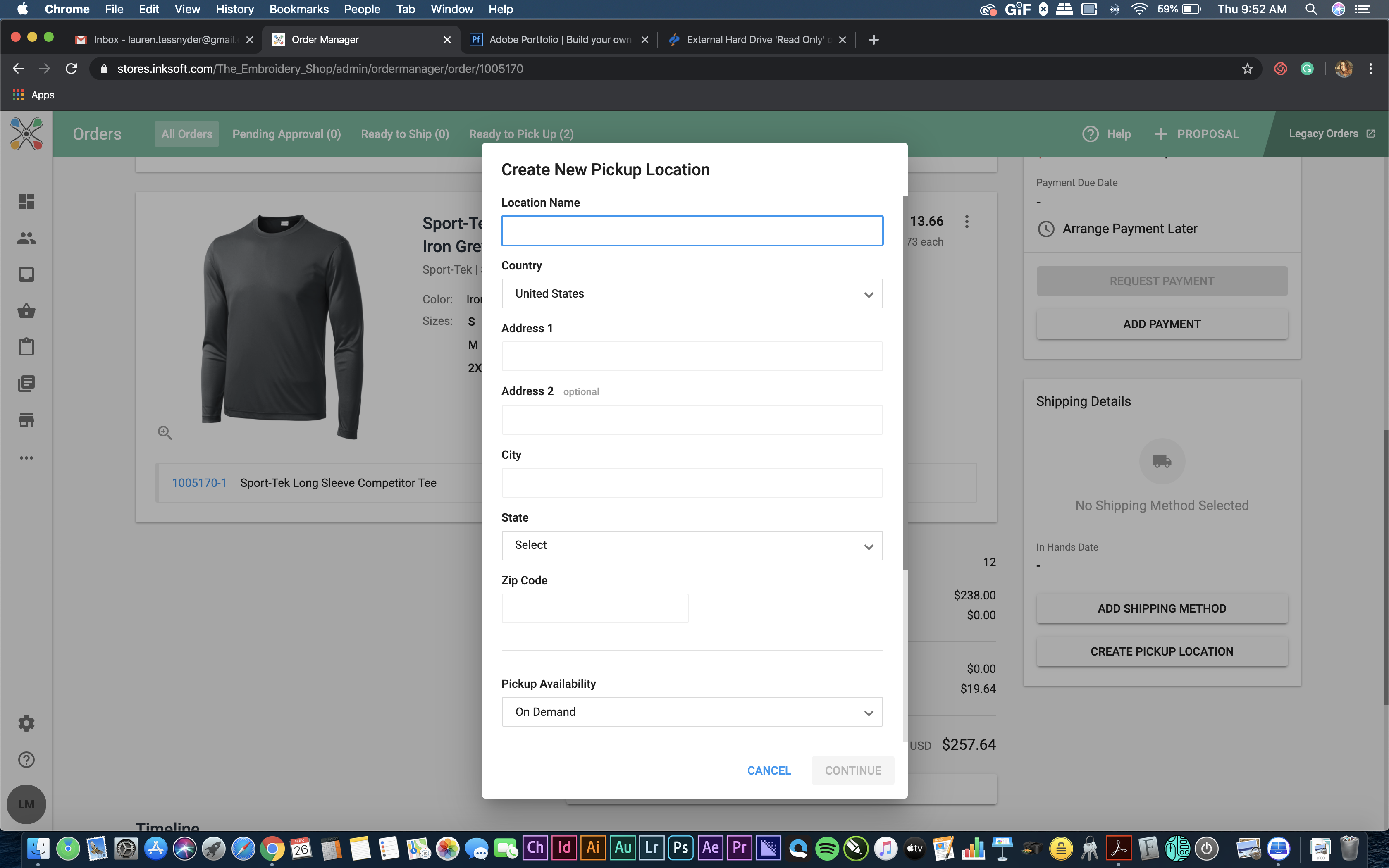This screenshot has height=868, width=1389.
Task: Open a new Chrome tab
Action: click(x=873, y=40)
